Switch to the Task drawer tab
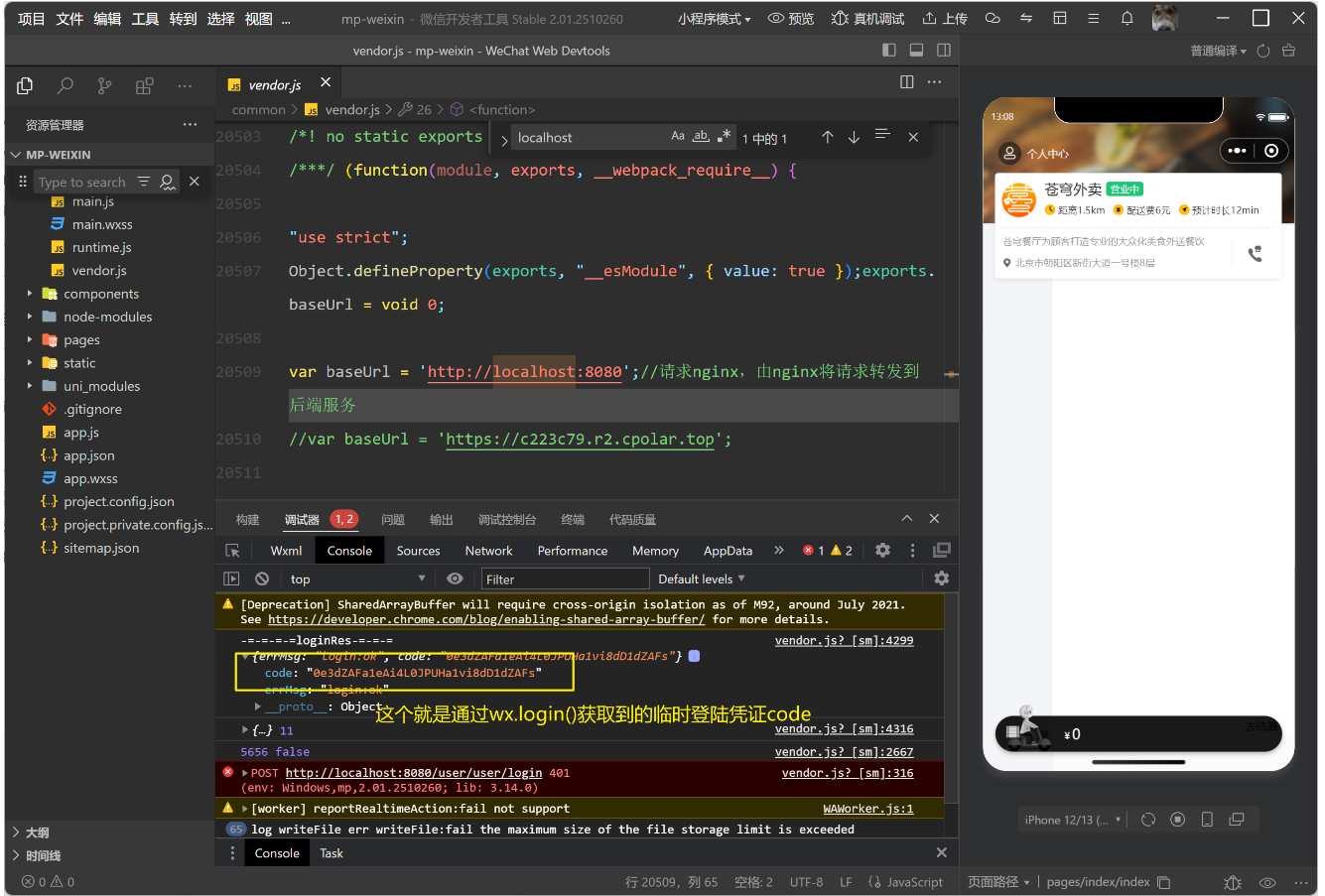This screenshot has height=896, width=1325. [331, 853]
